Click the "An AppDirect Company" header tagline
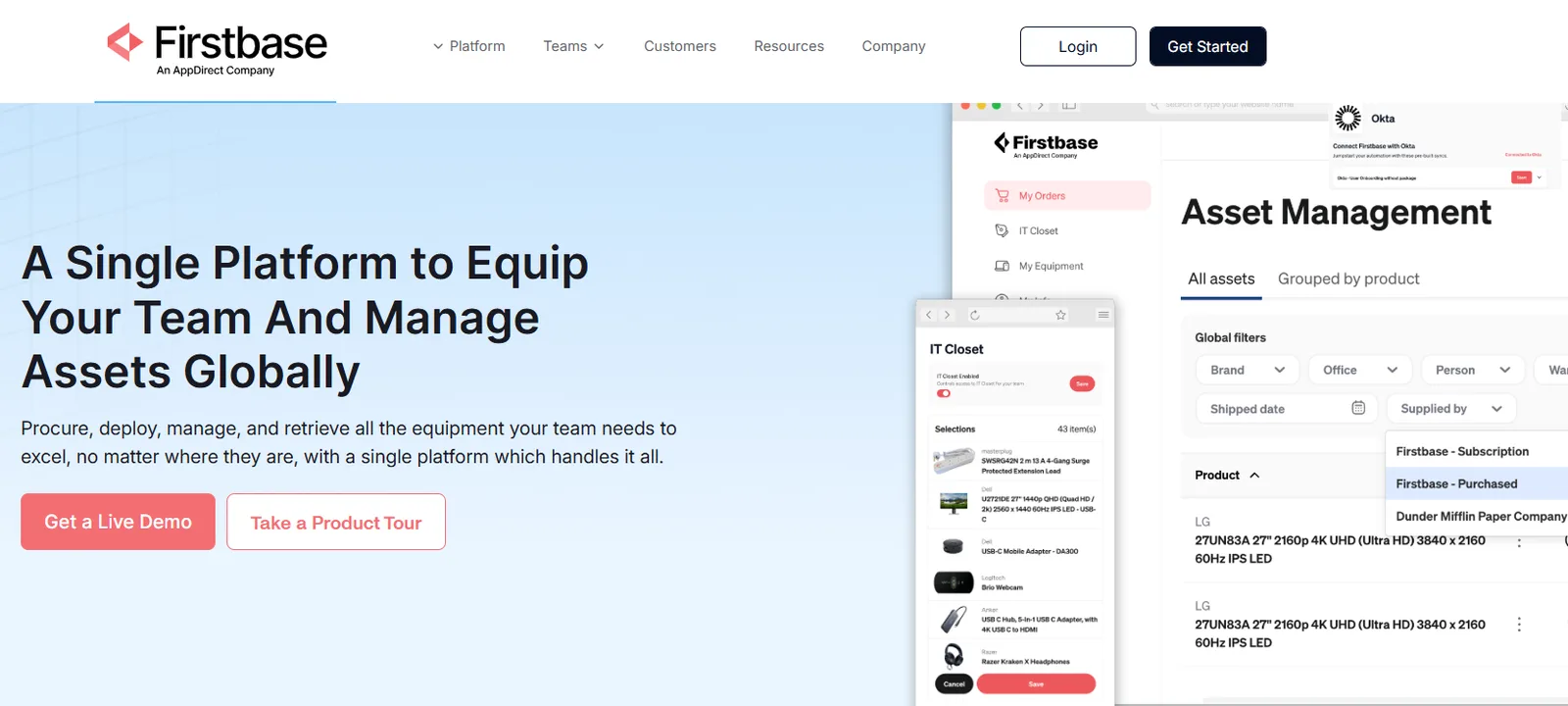This screenshot has height=706, width=1568. pyautogui.click(x=216, y=71)
